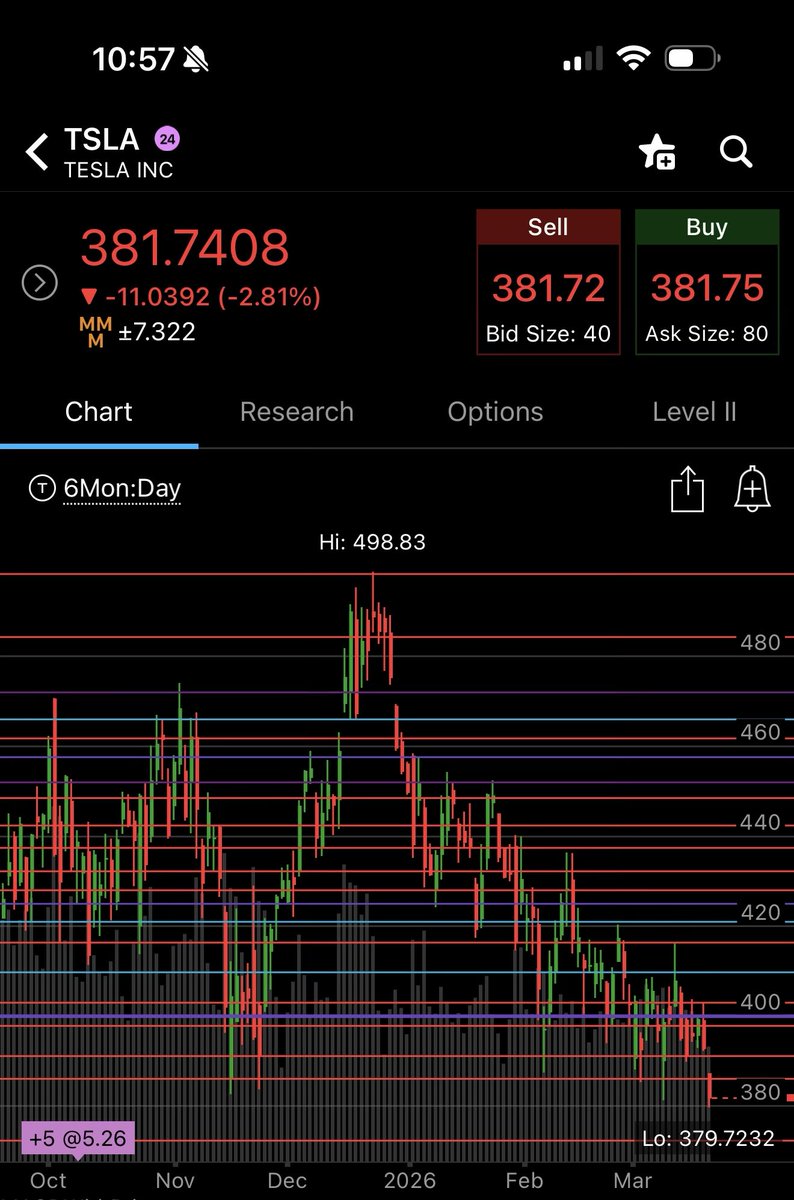The width and height of the screenshot is (794, 1200).
Task: Tap the 440 price axis label
Action: (760, 822)
